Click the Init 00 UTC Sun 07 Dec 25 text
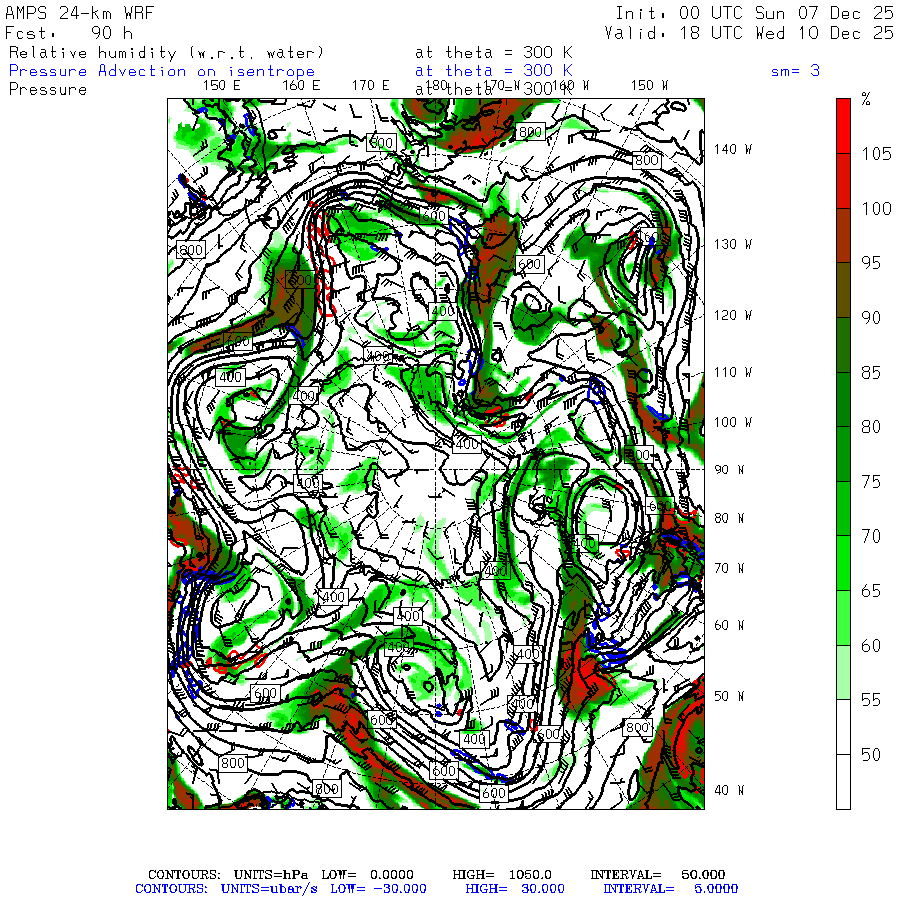 click(x=754, y=13)
